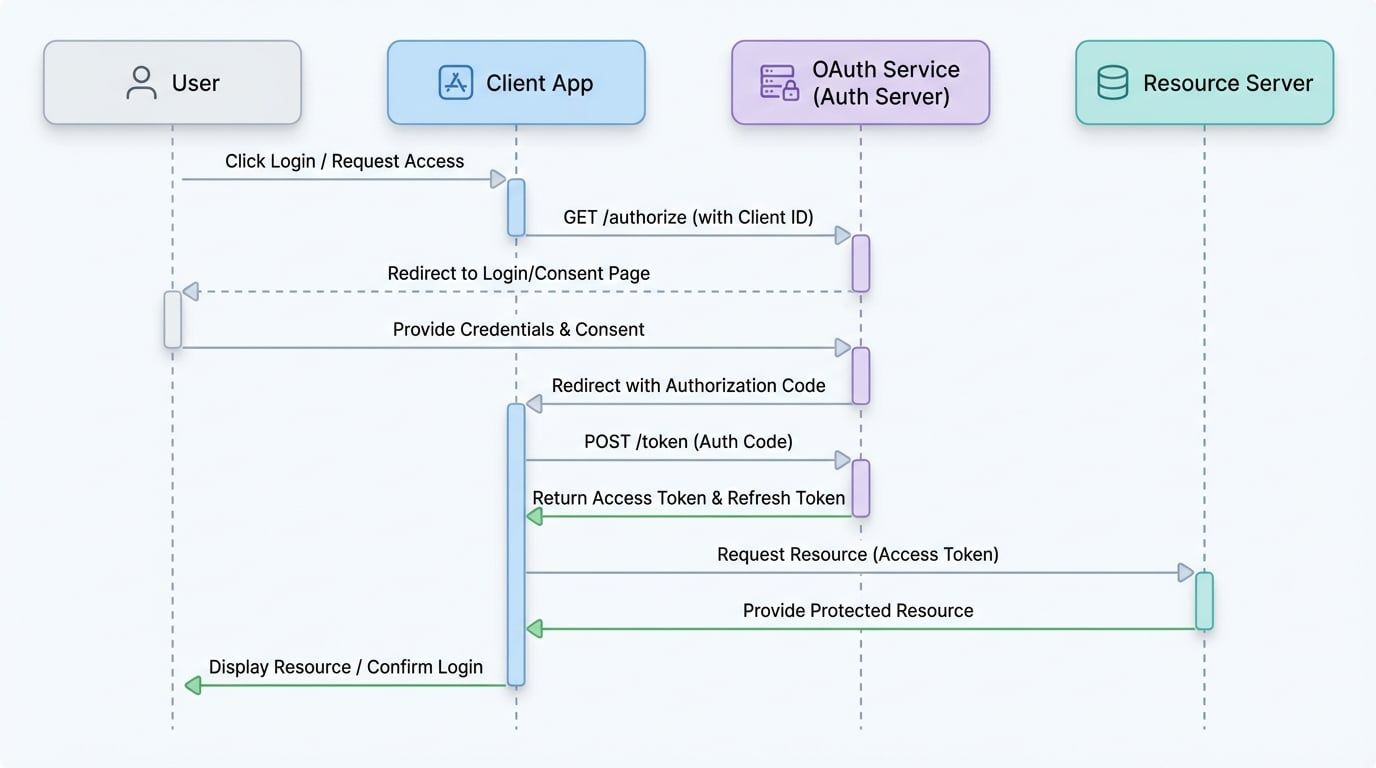Select the User header box

click(x=171, y=82)
